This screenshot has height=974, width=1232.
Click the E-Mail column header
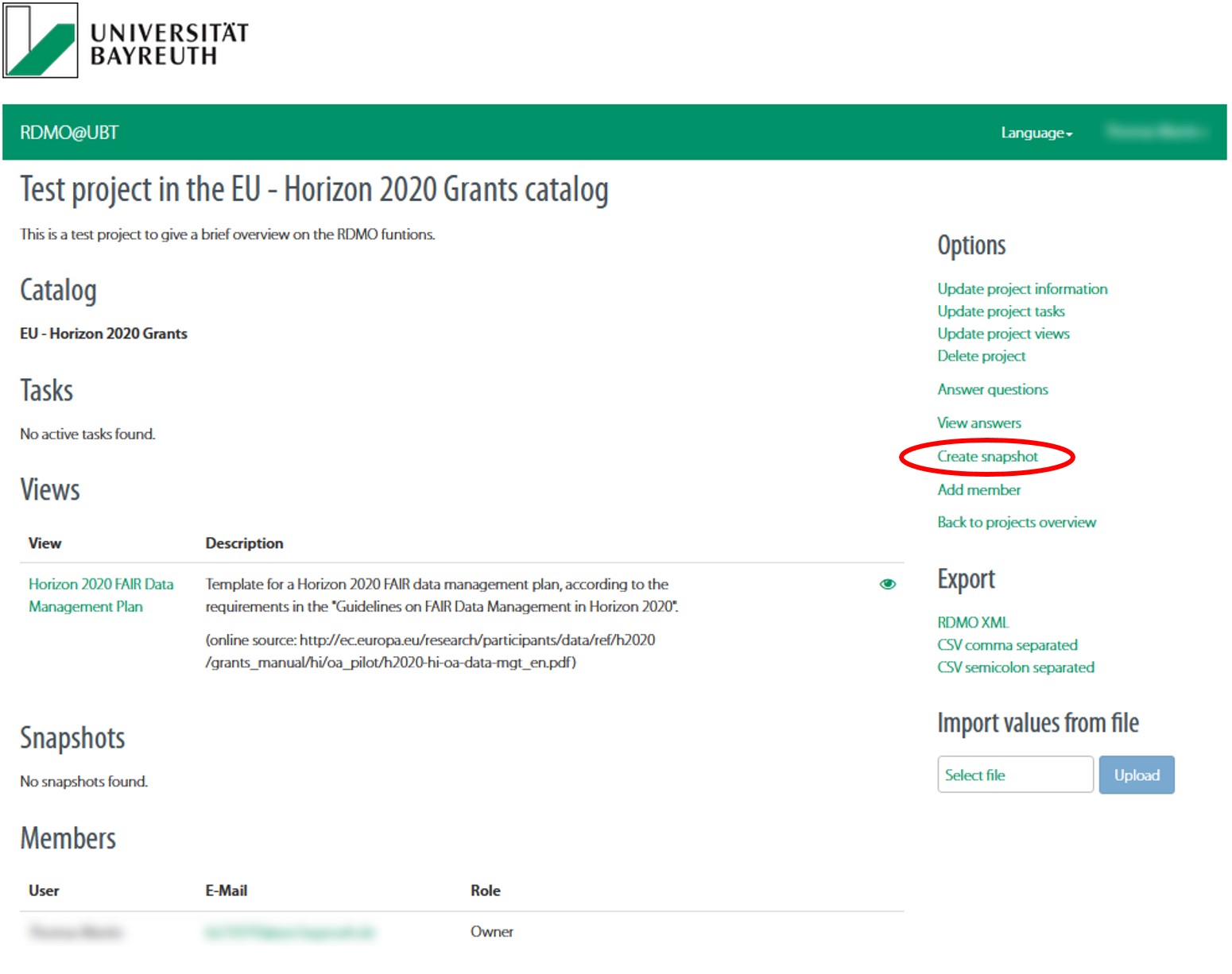click(x=226, y=891)
